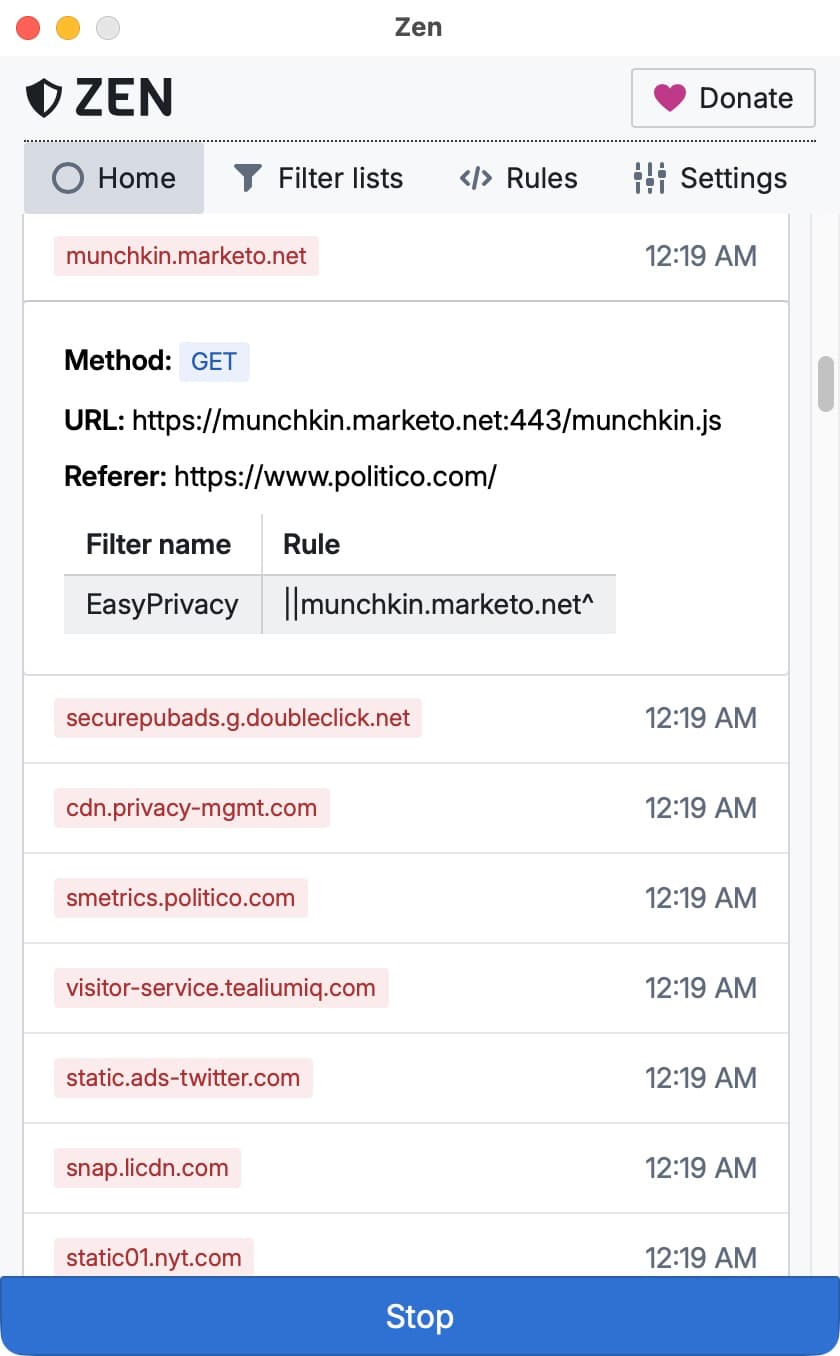Click the code brackets Rules icon
This screenshot has height=1356, width=840.
pos(475,179)
